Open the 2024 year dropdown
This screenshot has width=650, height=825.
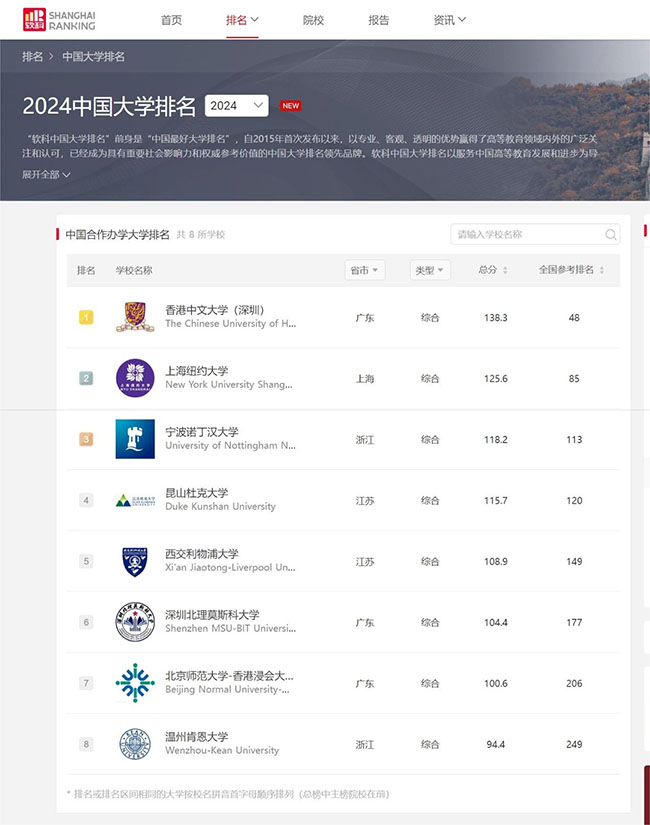pos(236,106)
